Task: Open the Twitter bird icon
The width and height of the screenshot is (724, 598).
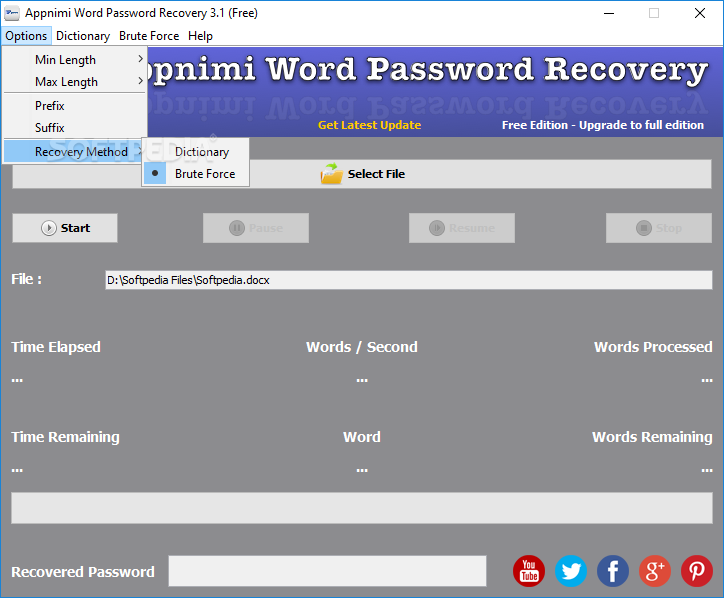Action: pyautogui.click(x=571, y=571)
